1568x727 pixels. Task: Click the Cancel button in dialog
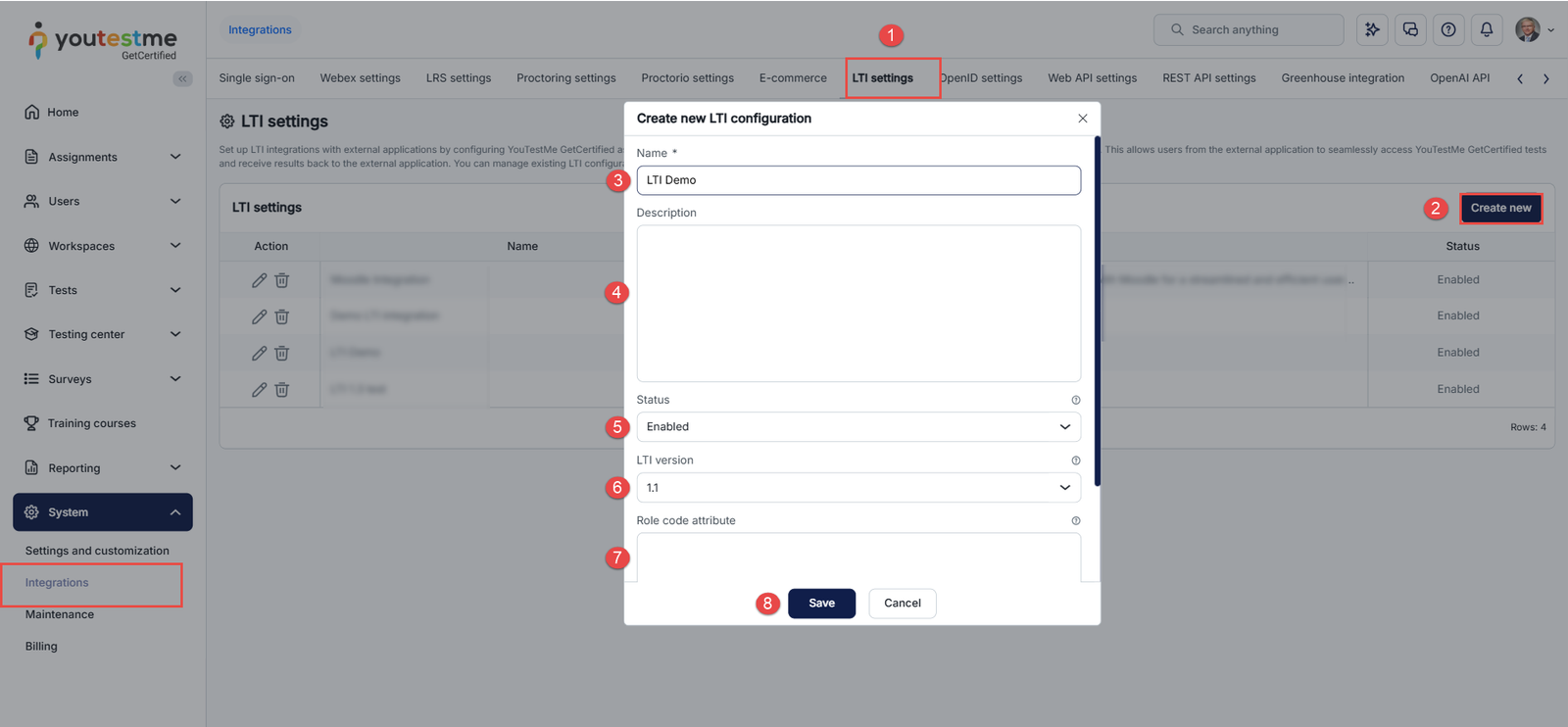902,604
